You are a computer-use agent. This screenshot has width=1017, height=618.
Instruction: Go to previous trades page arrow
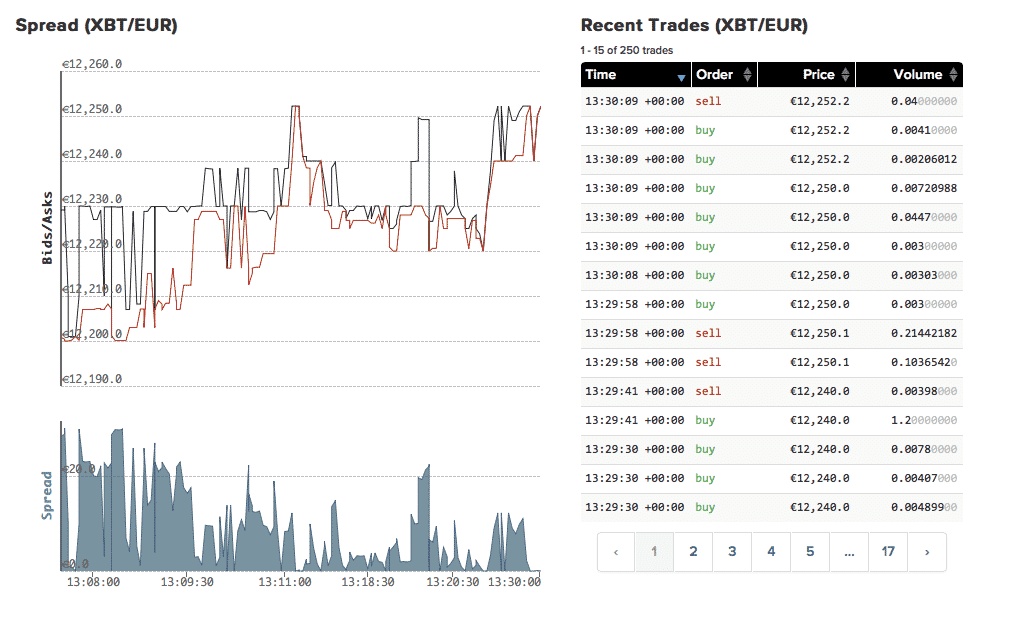(616, 552)
